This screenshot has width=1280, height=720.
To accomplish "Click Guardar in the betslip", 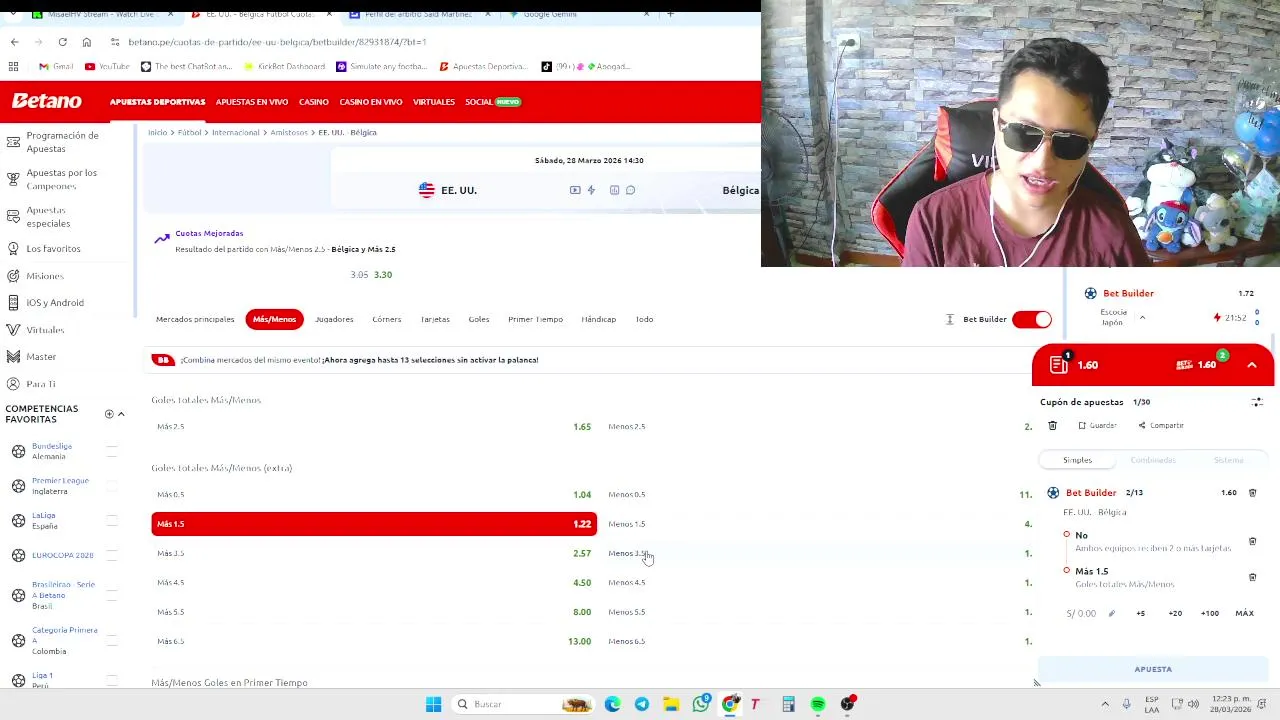I will point(1097,426).
